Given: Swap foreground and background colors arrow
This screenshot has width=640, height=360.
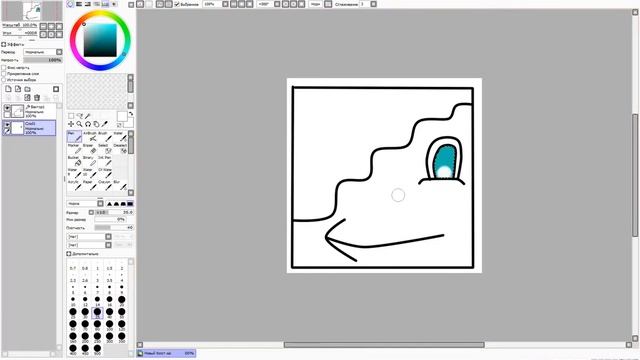Looking at the screenshot, I should (x=131, y=113).
